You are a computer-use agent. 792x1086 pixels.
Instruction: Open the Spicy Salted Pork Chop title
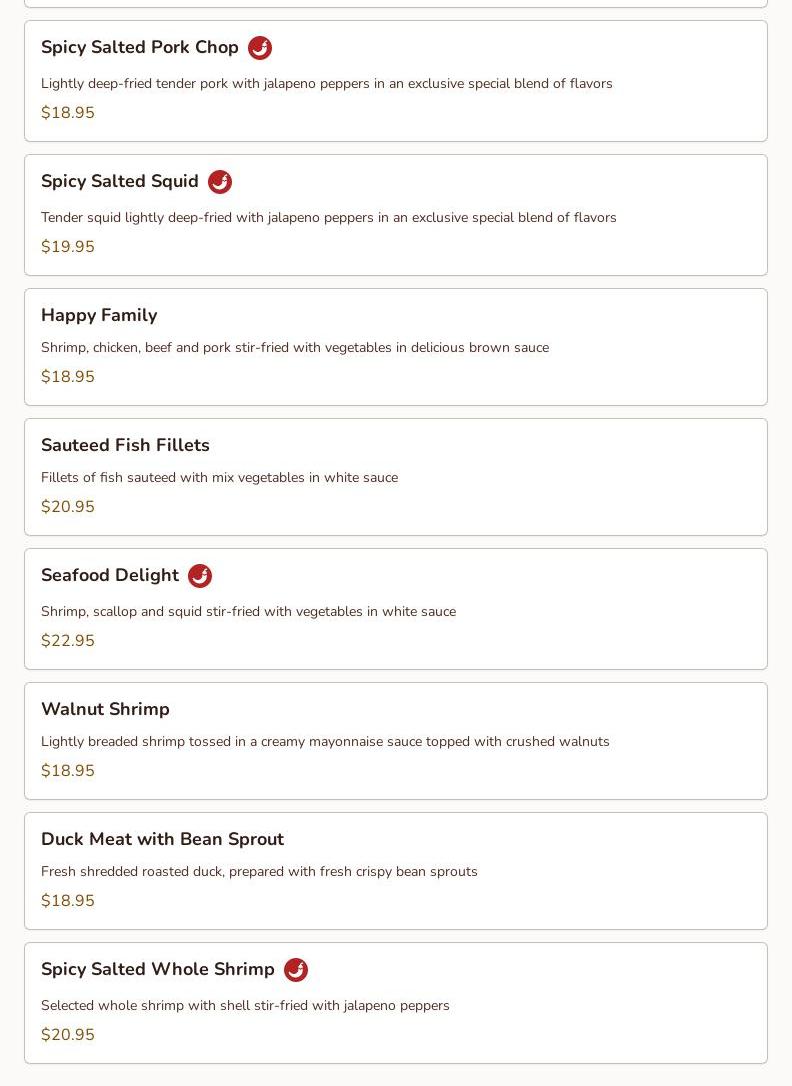tap(140, 47)
